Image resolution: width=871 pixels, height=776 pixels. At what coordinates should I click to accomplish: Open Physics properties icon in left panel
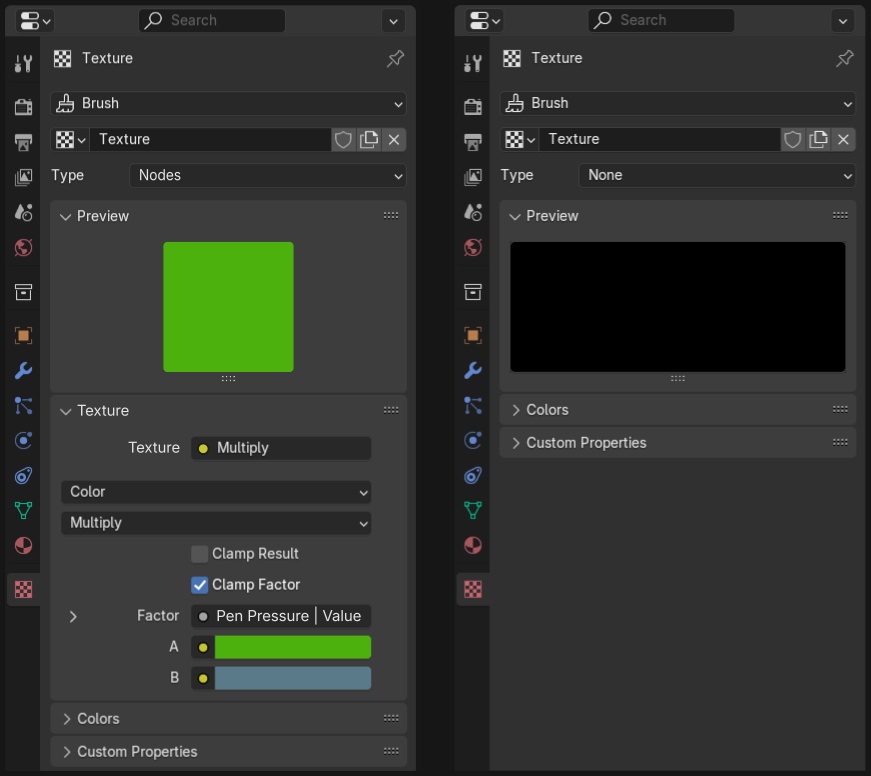tap(23, 440)
